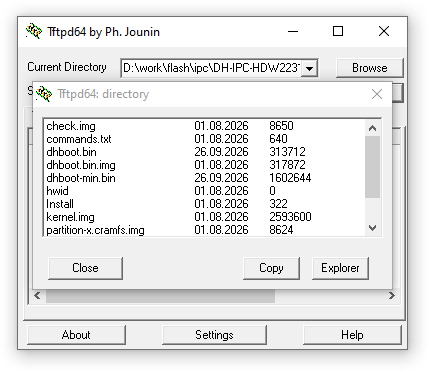The width and height of the screenshot is (429, 372).
Task: Click the main window horizontal scroll left arrow
Action: (x=37, y=296)
